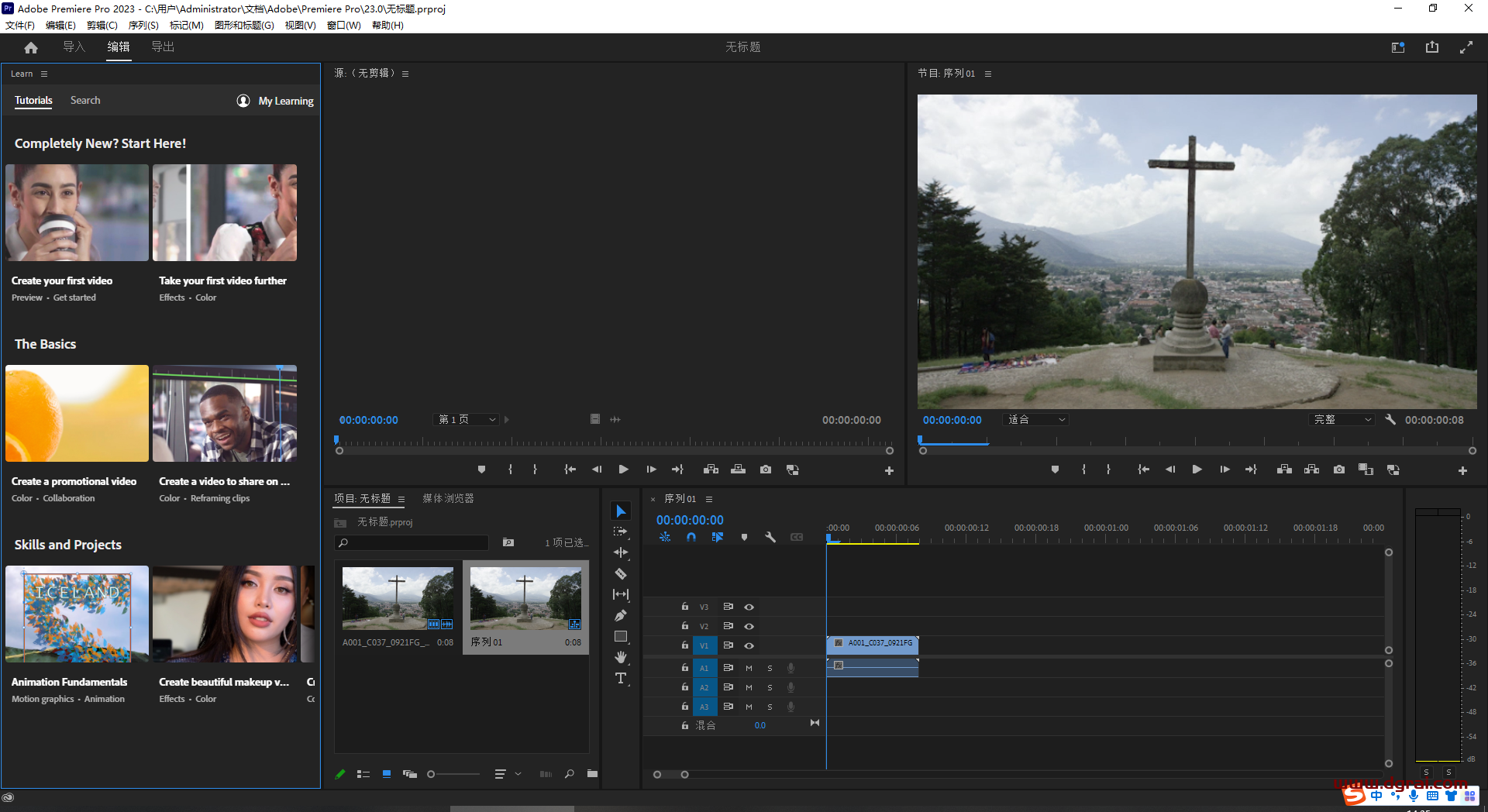
Task: Select the Razor tool
Action: pos(620,573)
